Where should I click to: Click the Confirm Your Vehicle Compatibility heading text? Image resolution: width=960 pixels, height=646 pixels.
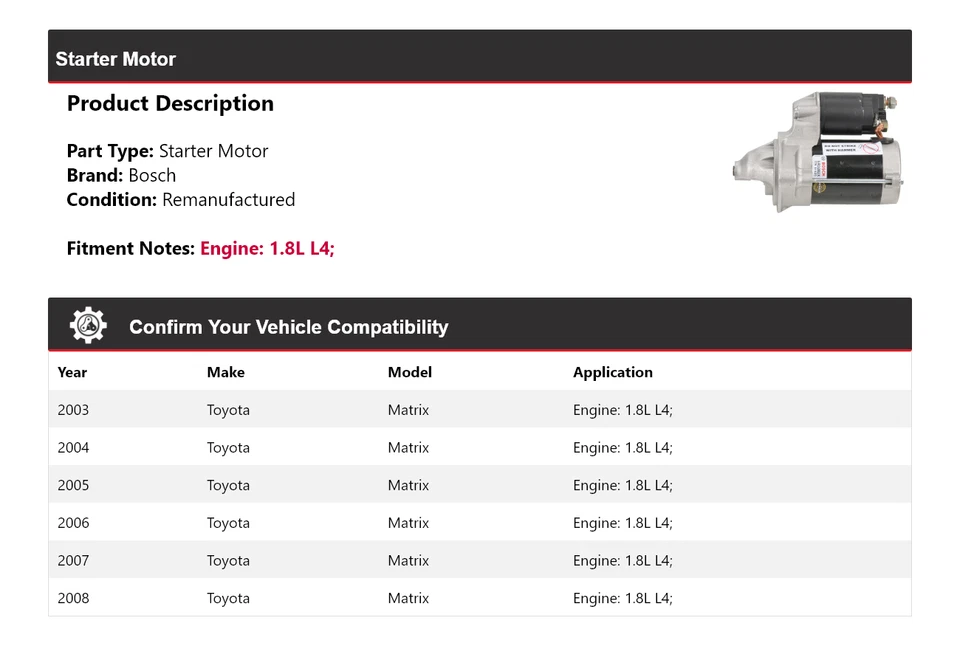tap(288, 327)
